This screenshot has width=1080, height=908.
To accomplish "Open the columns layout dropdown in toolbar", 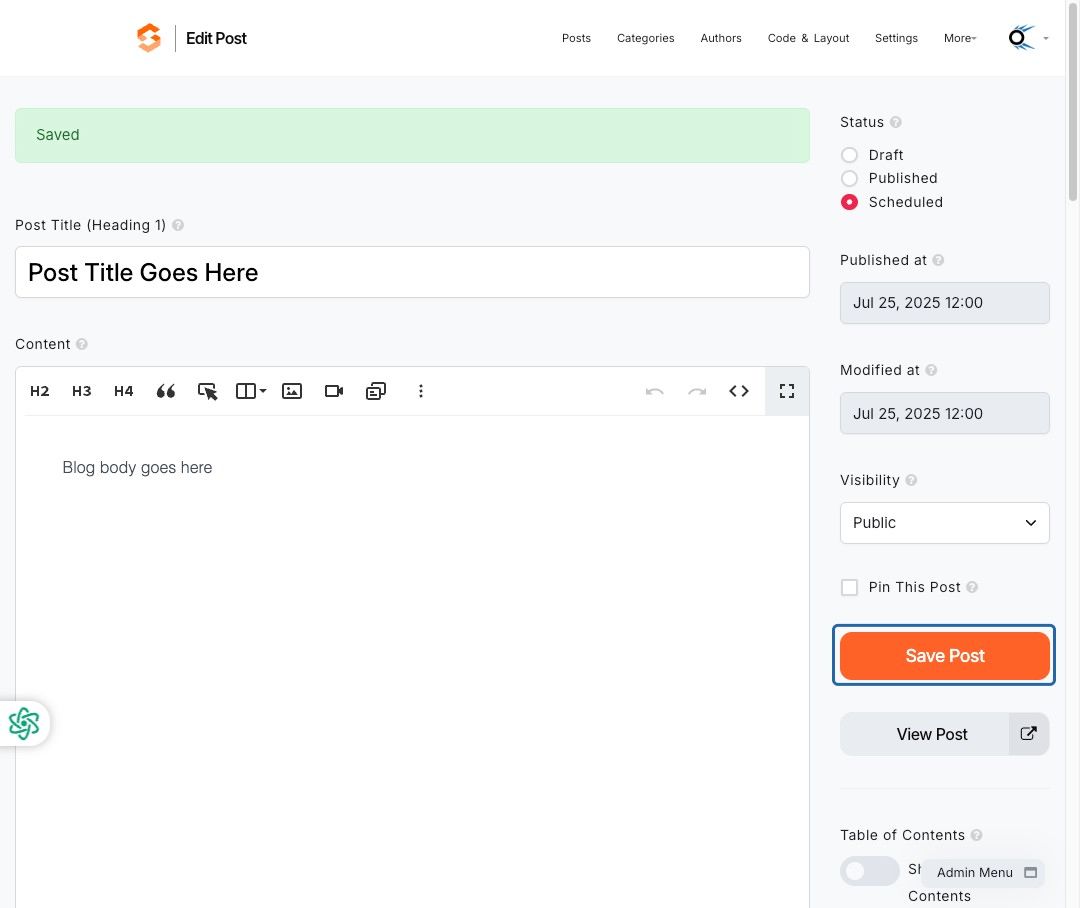I will [251, 391].
